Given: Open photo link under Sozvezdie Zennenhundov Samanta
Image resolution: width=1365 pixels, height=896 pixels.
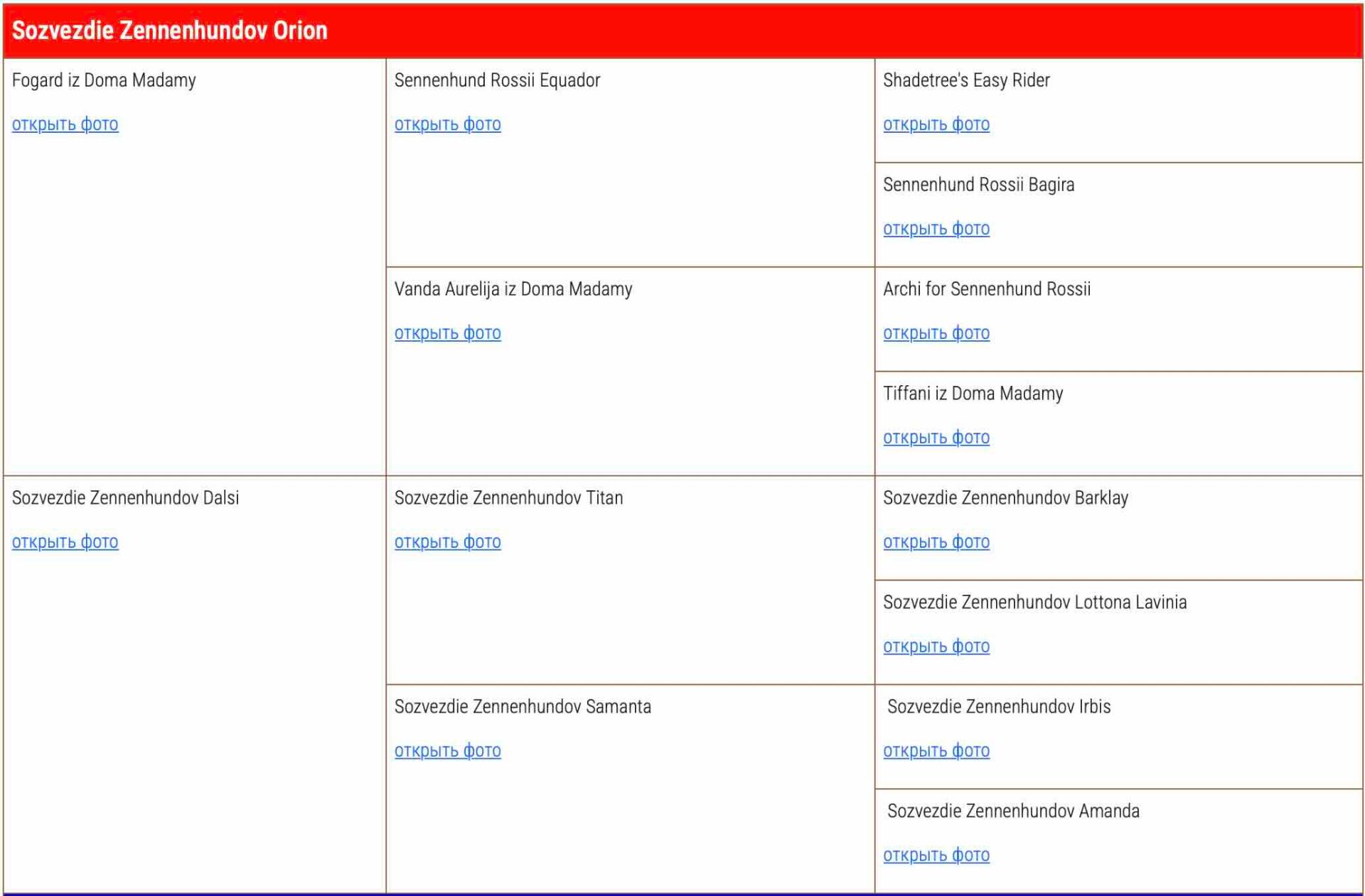Looking at the screenshot, I should click(448, 751).
